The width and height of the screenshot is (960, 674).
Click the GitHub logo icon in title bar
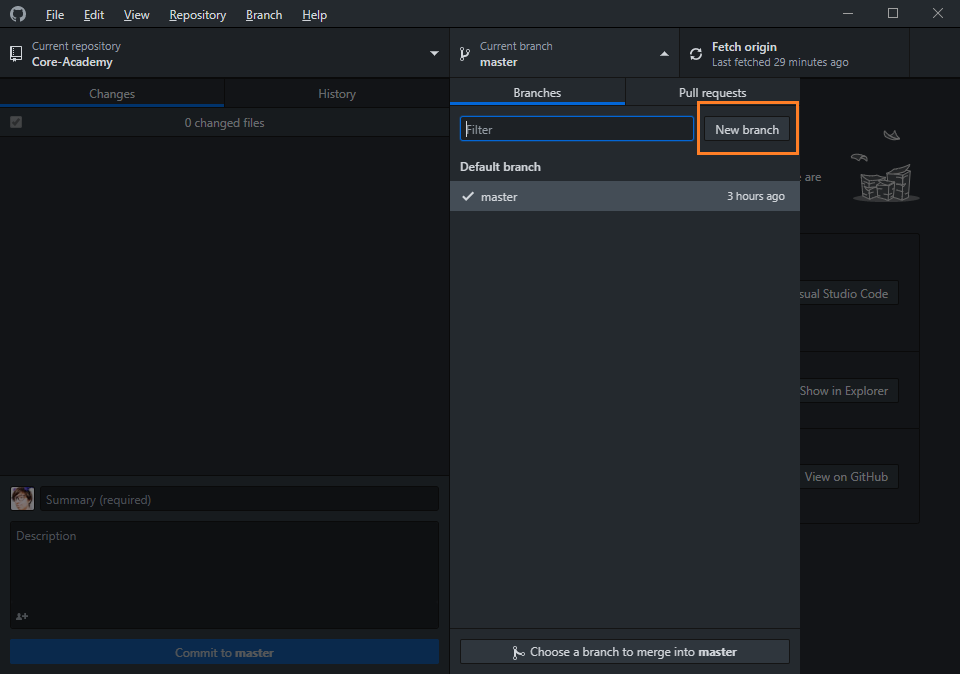pos(18,14)
